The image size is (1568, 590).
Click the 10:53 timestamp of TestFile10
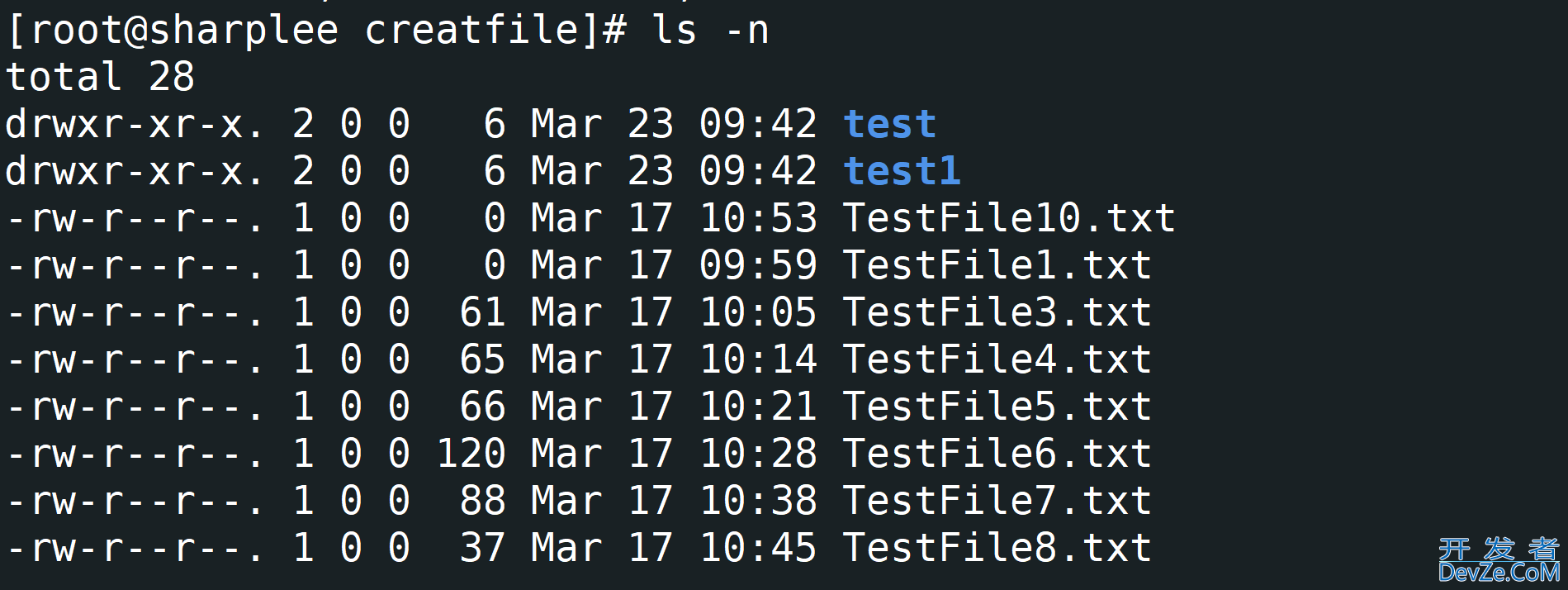coord(758,219)
